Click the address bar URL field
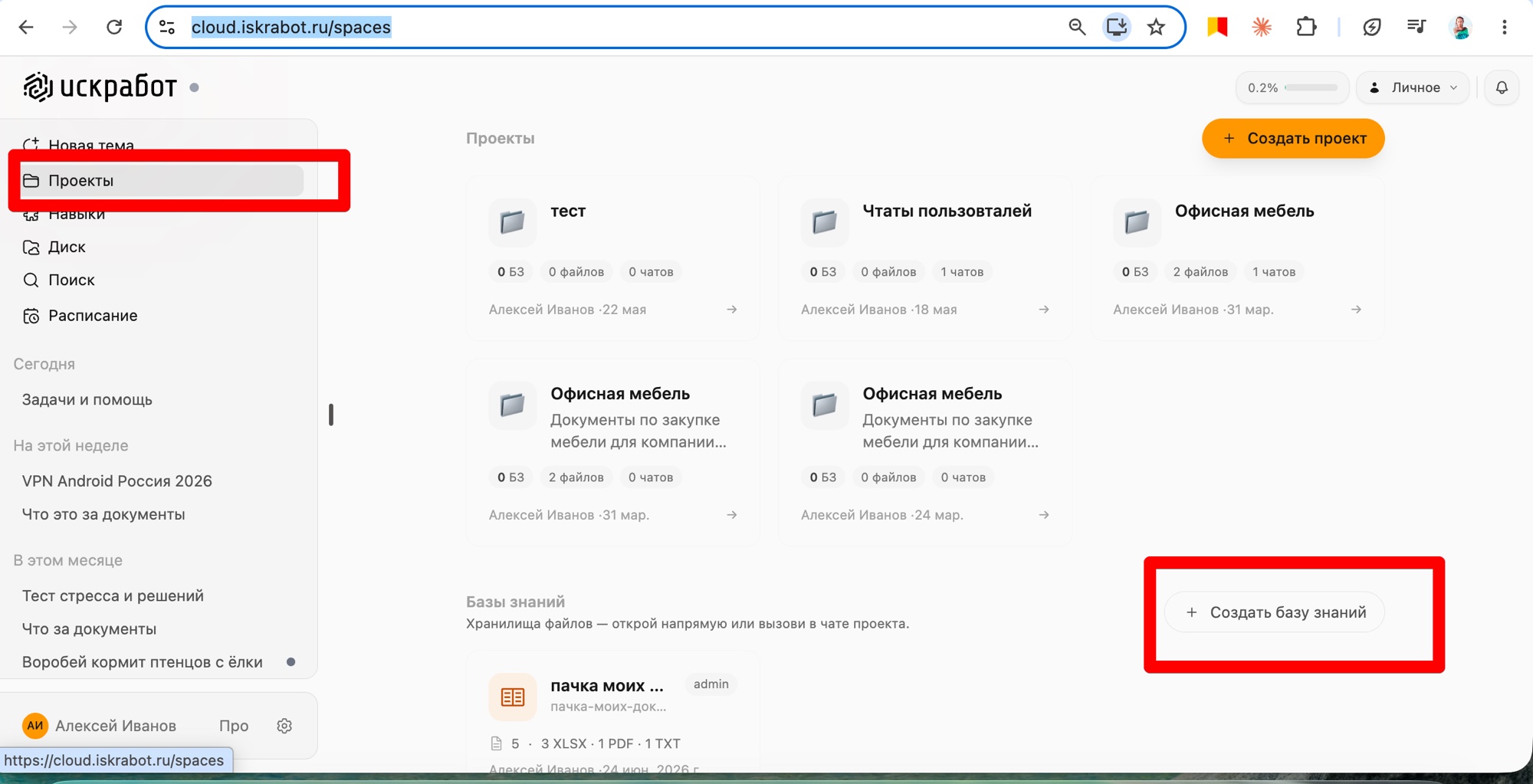Screen dimensions: 1533x784 [x=613, y=28]
